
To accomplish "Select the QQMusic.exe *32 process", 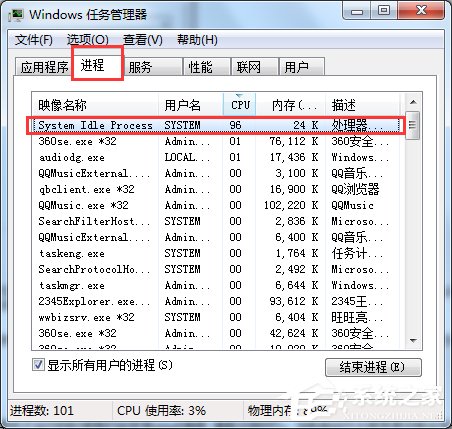I will pos(216,205).
